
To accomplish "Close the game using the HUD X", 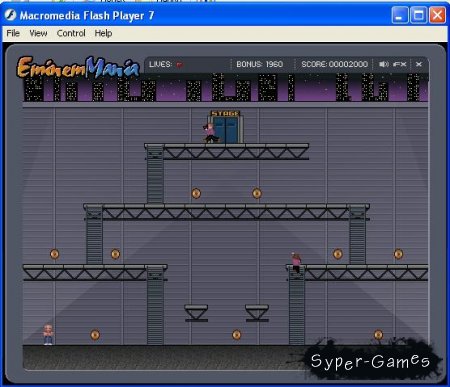I will pyautogui.click(x=419, y=64).
